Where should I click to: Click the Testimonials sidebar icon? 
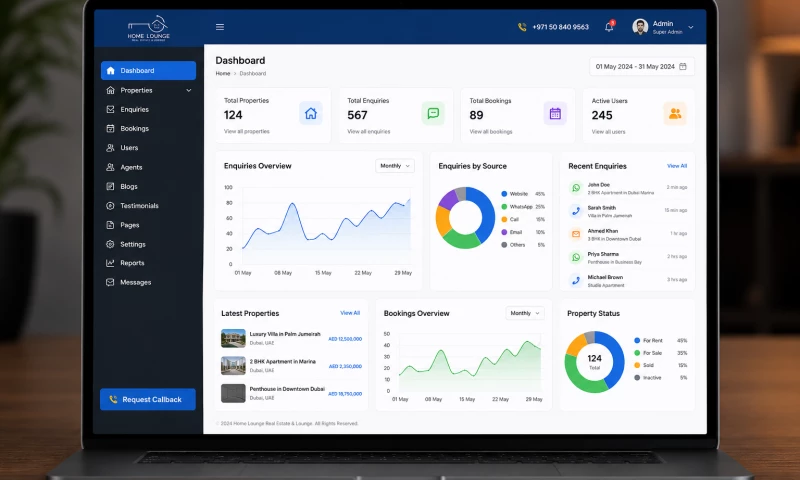110,206
